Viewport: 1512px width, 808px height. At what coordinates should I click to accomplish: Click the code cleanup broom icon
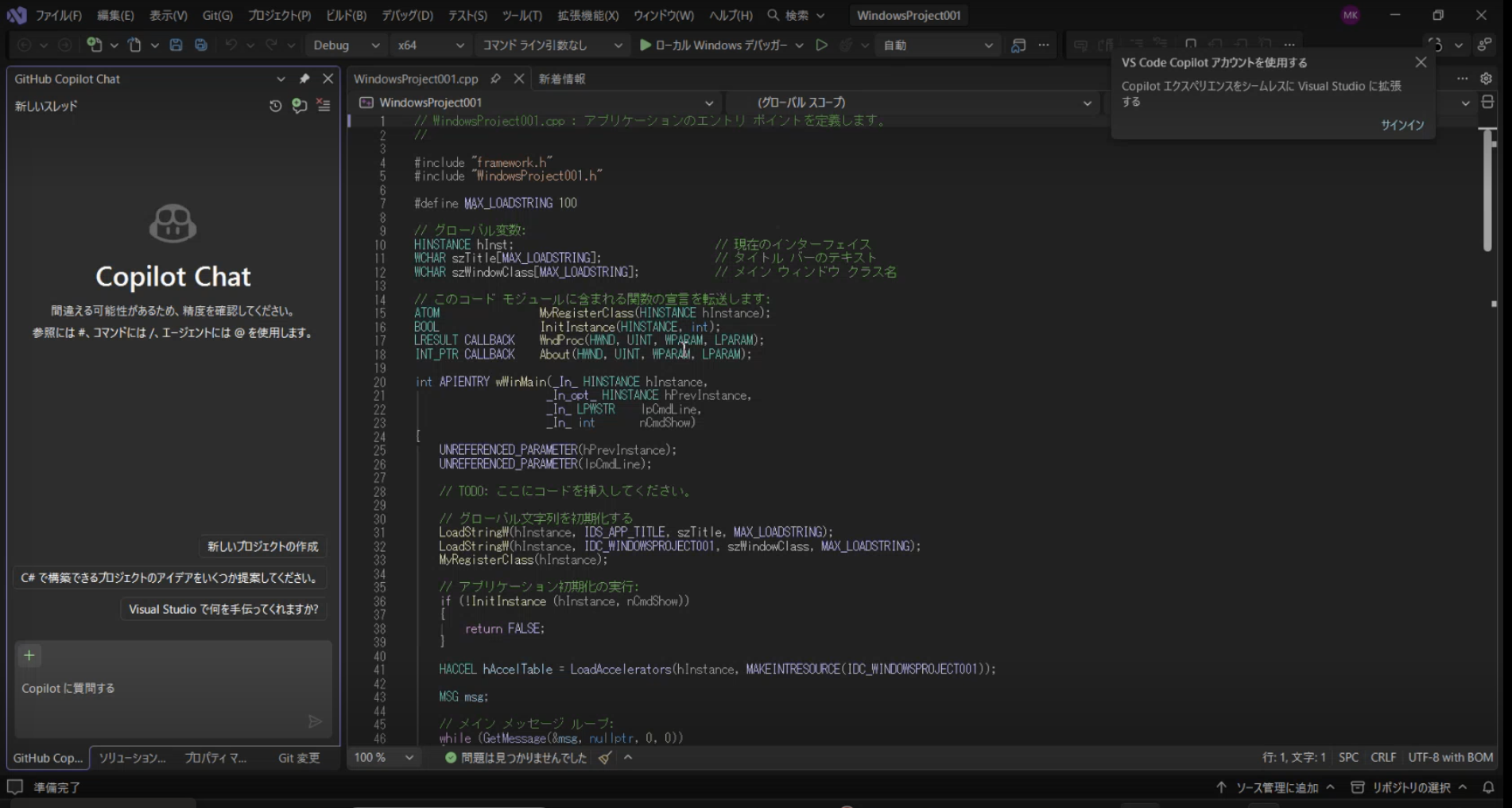tap(605, 758)
